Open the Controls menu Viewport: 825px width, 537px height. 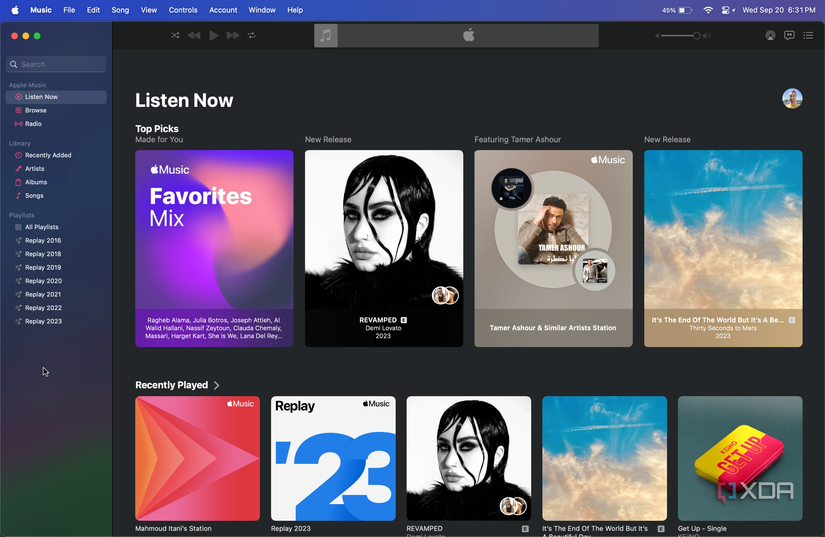pyautogui.click(x=183, y=10)
